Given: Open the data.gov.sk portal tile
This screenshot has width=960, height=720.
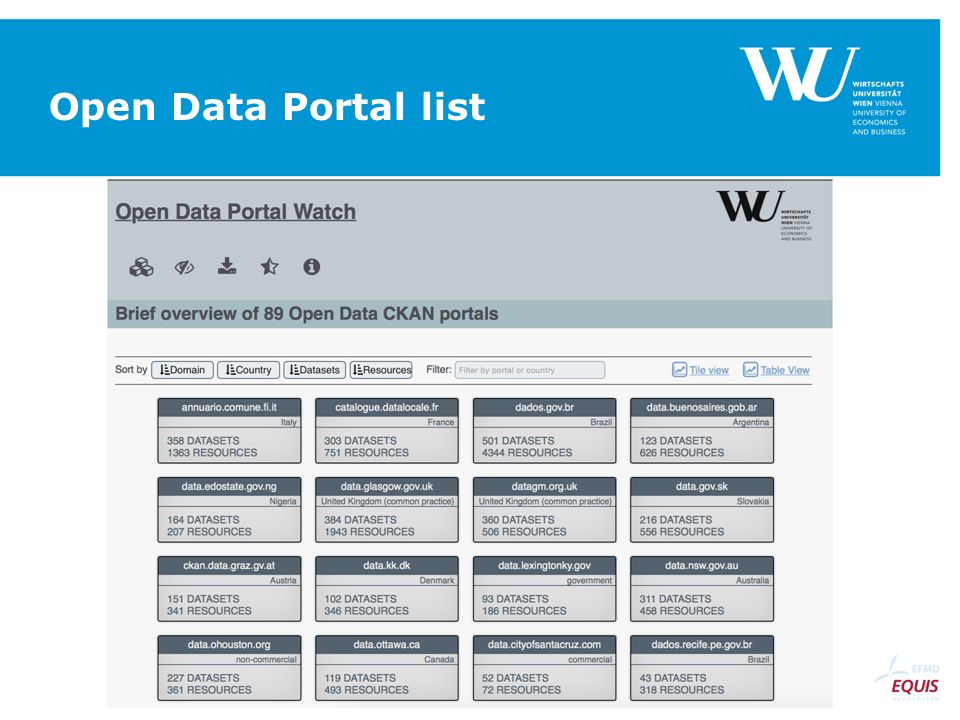Looking at the screenshot, I should (702, 509).
